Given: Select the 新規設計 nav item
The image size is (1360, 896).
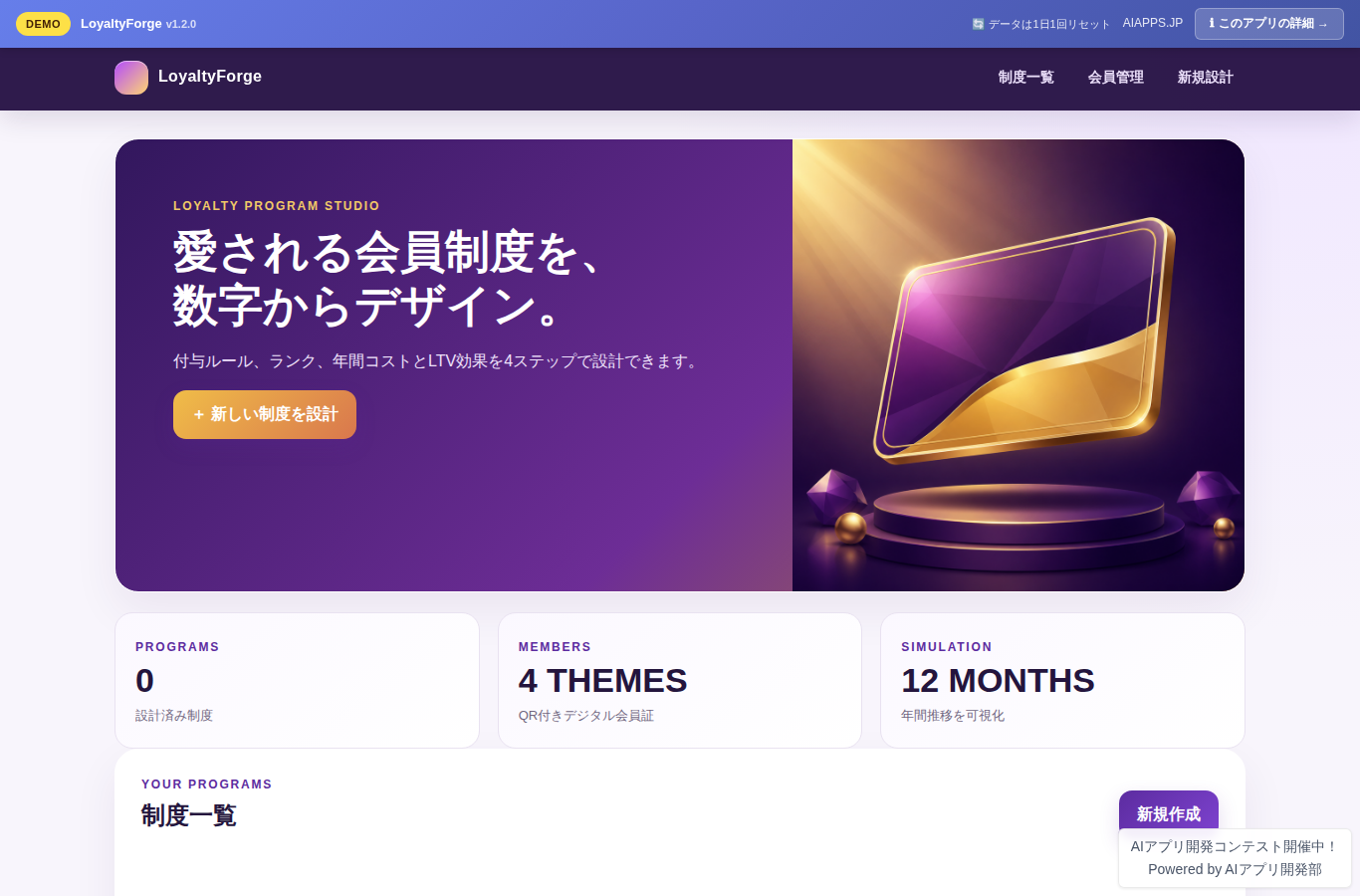Looking at the screenshot, I should pos(1205,78).
